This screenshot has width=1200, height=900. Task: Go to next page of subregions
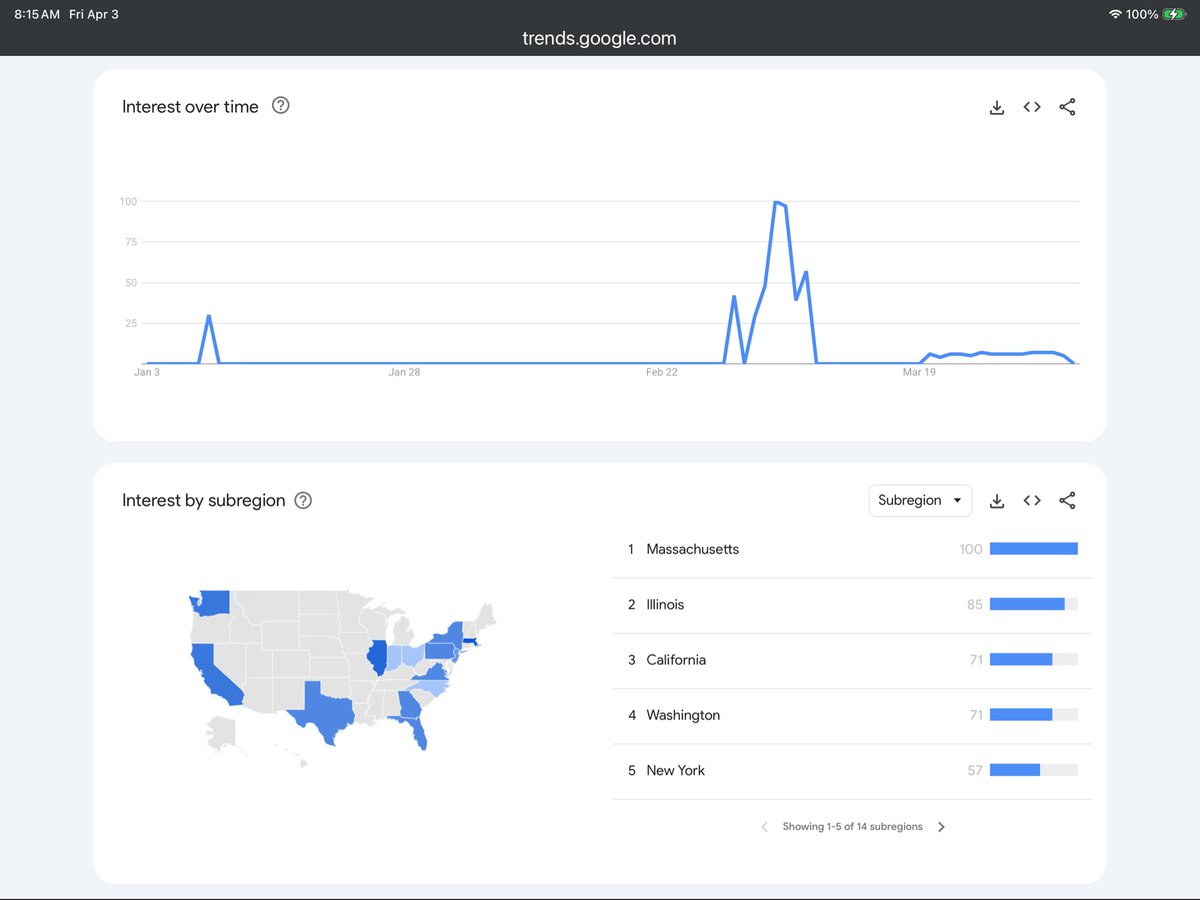tap(941, 827)
